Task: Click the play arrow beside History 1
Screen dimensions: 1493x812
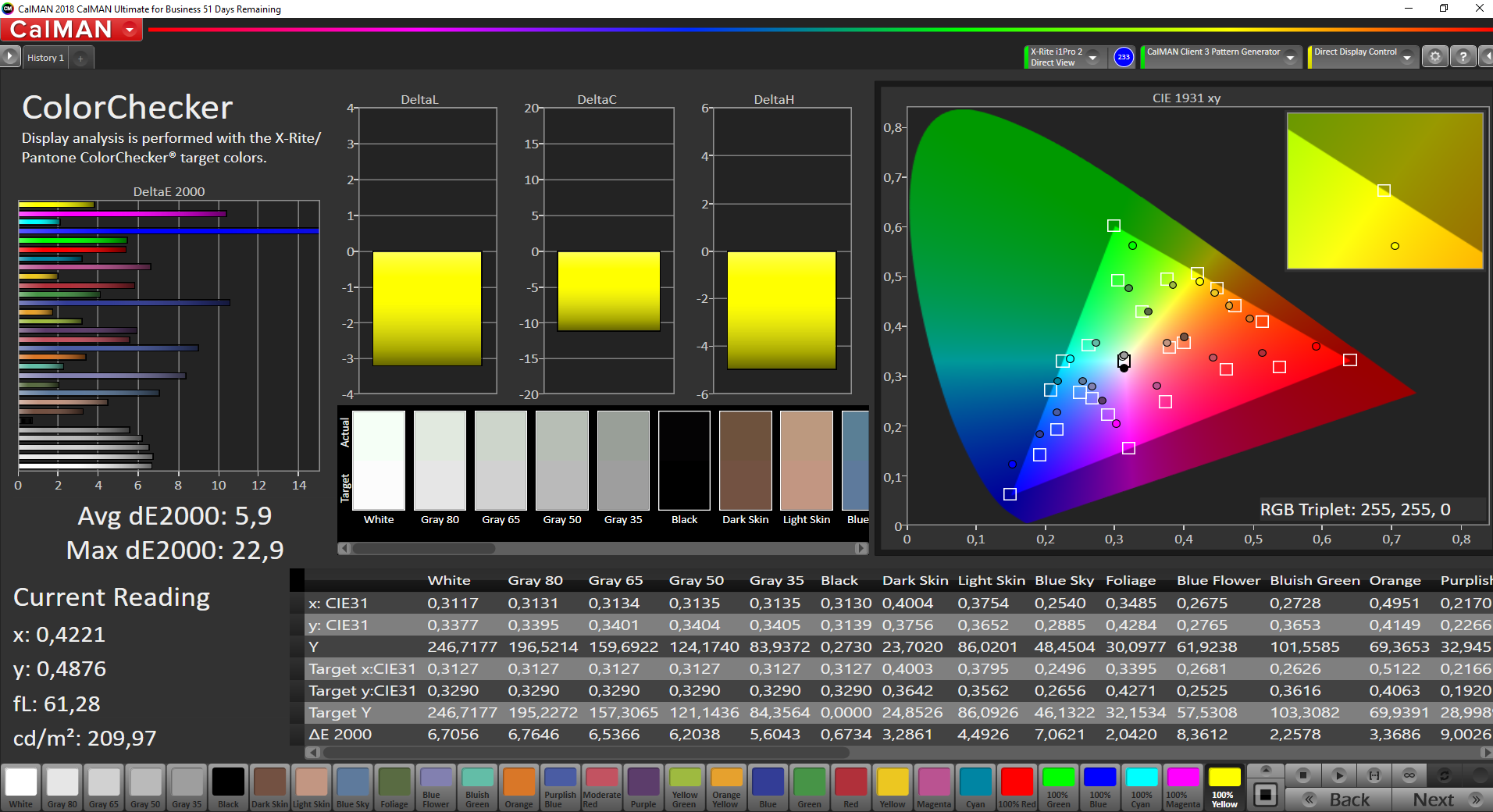Action: (9, 57)
